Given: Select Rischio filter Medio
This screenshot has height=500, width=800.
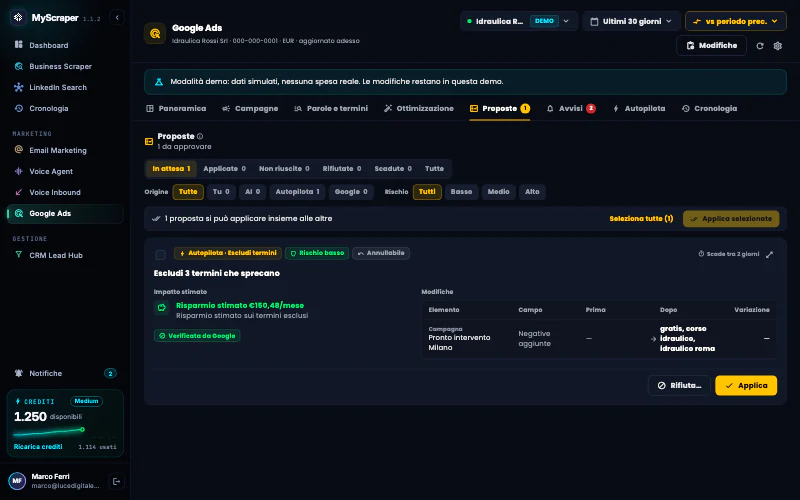Looking at the screenshot, I should [498, 192].
